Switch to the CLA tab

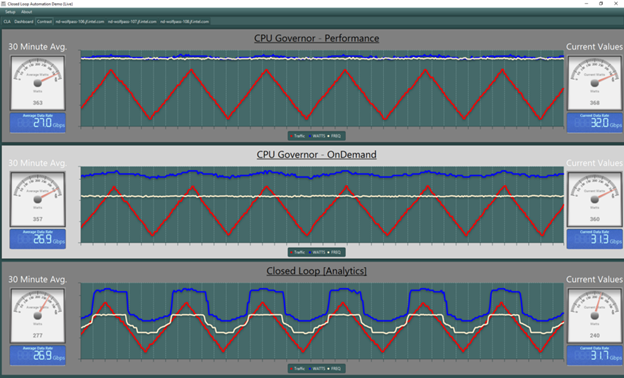pyautogui.click(x=7, y=21)
